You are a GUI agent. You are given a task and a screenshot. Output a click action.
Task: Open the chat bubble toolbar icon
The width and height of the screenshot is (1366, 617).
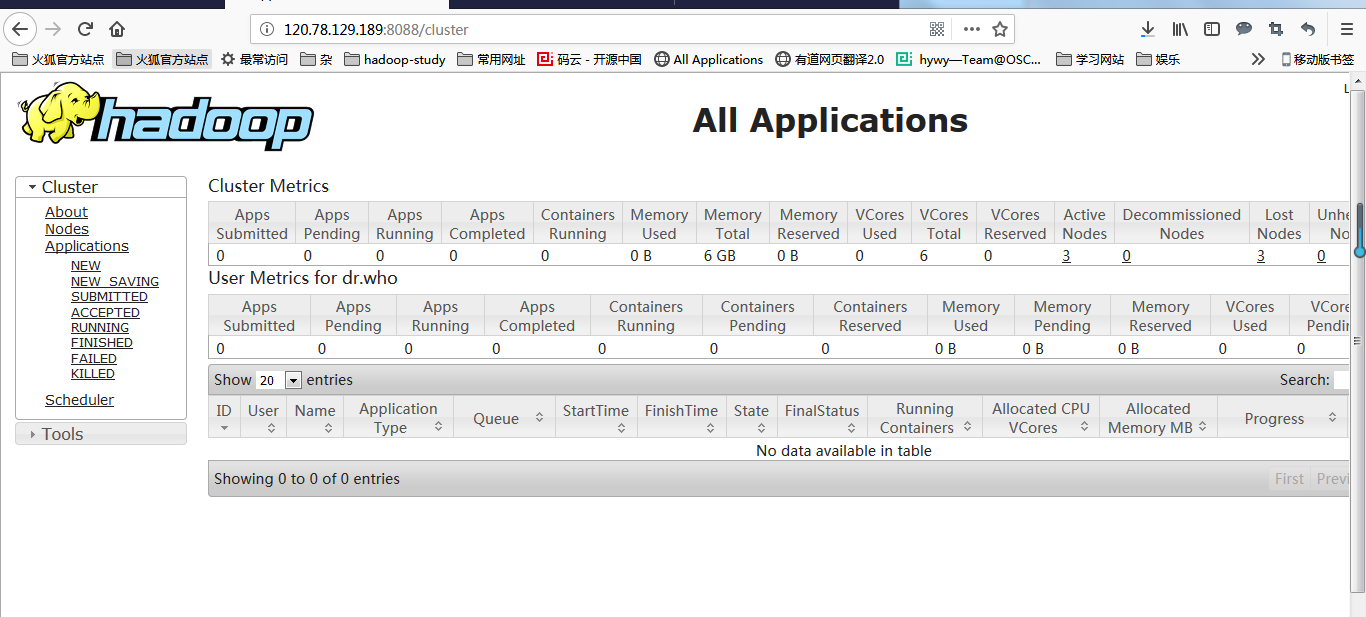tap(1243, 29)
